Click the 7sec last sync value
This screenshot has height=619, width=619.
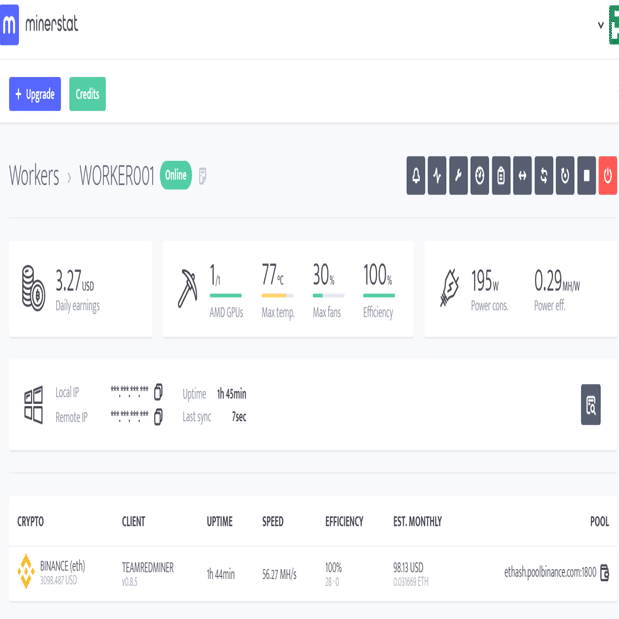click(239, 416)
